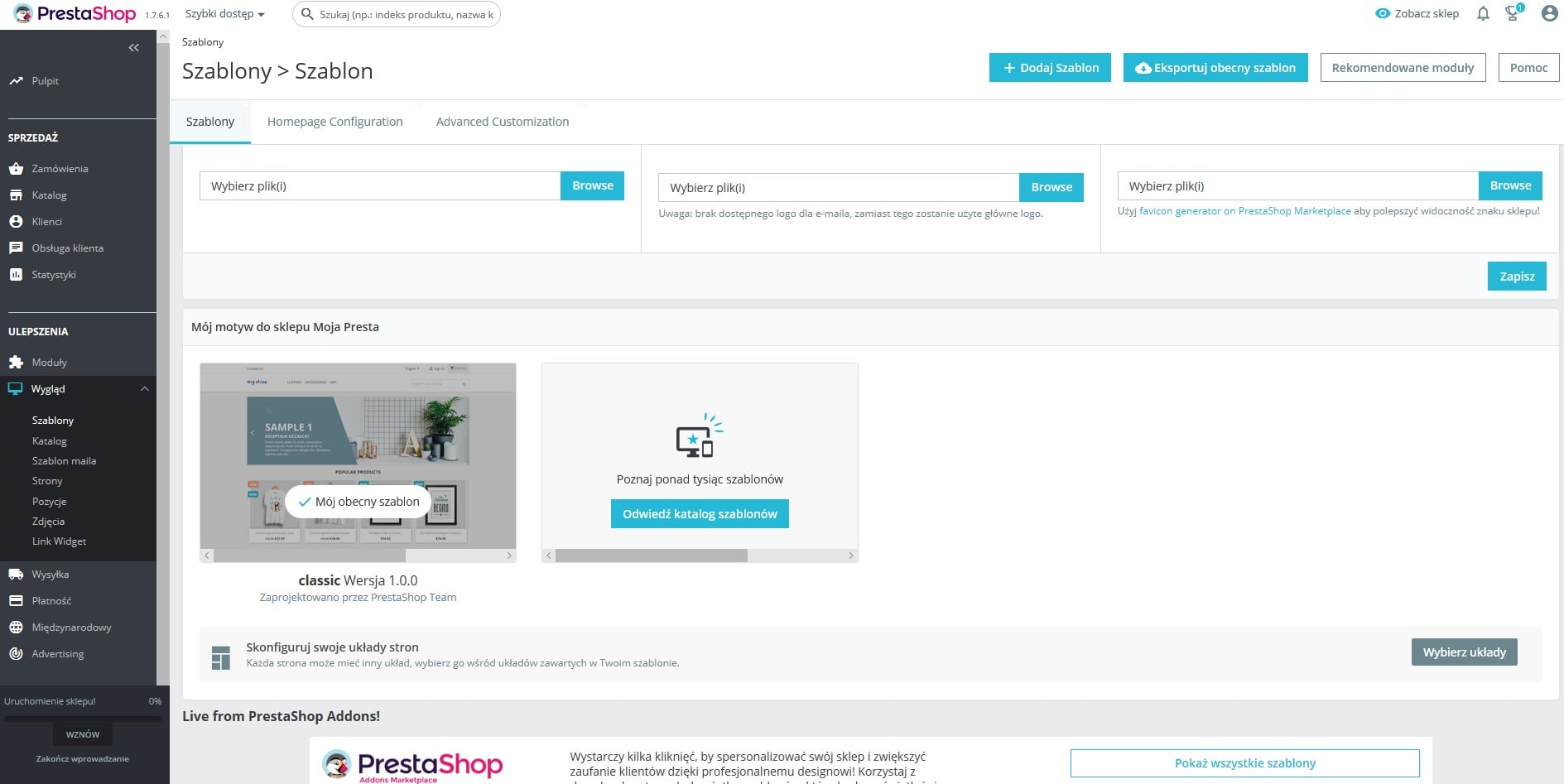Viewport: 1564px width, 784px height.
Task: Click the Dodaj Szablon button
Action: point(1049,67)
